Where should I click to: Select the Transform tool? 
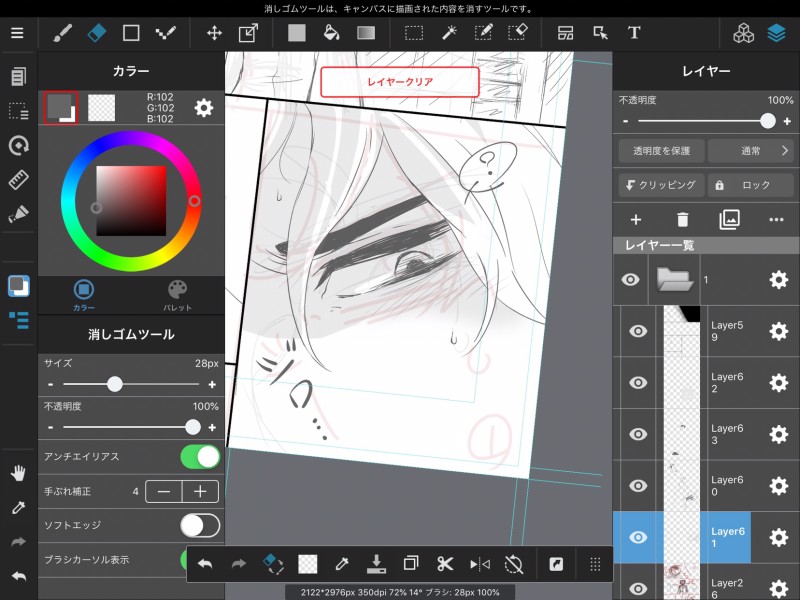coord(248,33)
